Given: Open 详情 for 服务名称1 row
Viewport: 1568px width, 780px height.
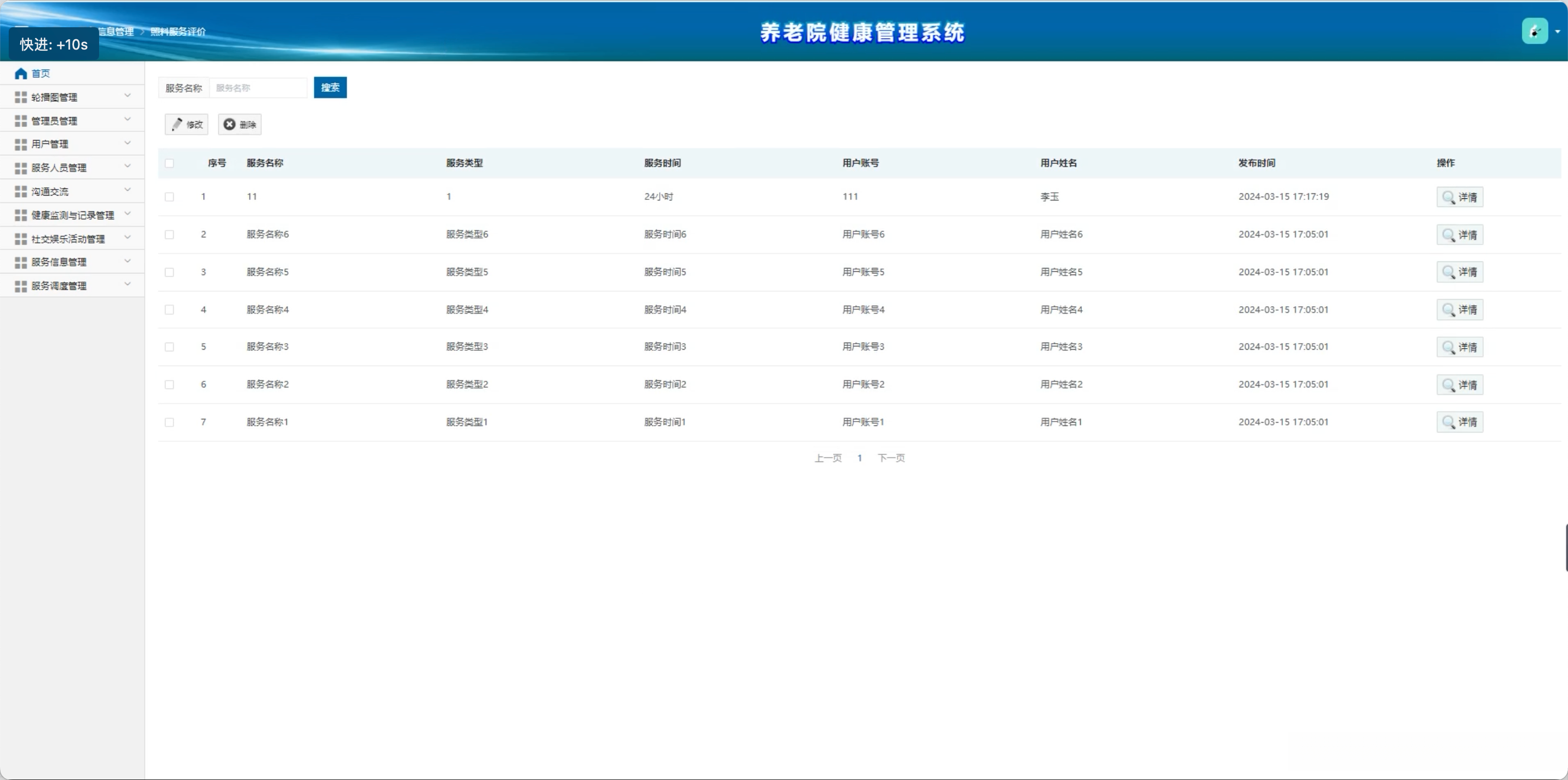Looking at the screenshot, I should (1459, 422).
